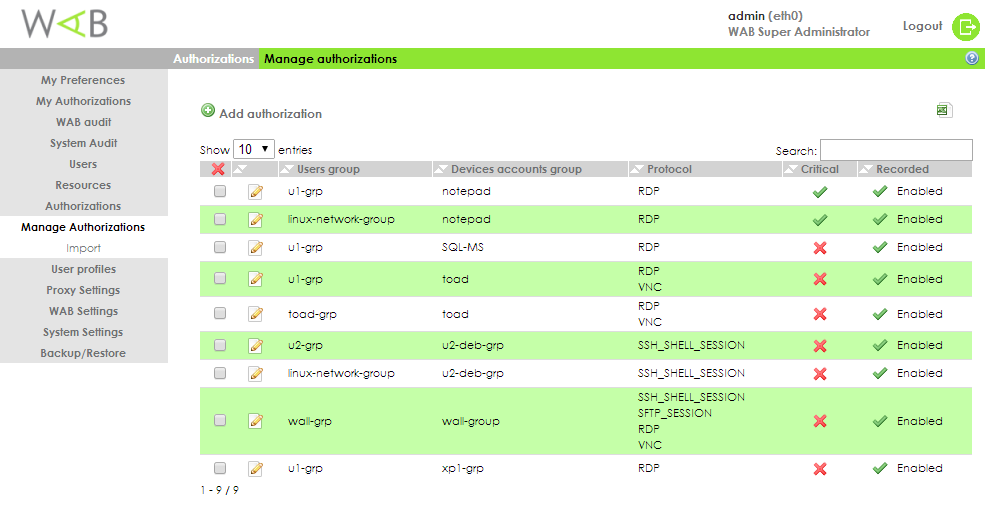Check the linux-network-group notepad row
This screenshot has height=527, width=985.
[x=220, y=219]
